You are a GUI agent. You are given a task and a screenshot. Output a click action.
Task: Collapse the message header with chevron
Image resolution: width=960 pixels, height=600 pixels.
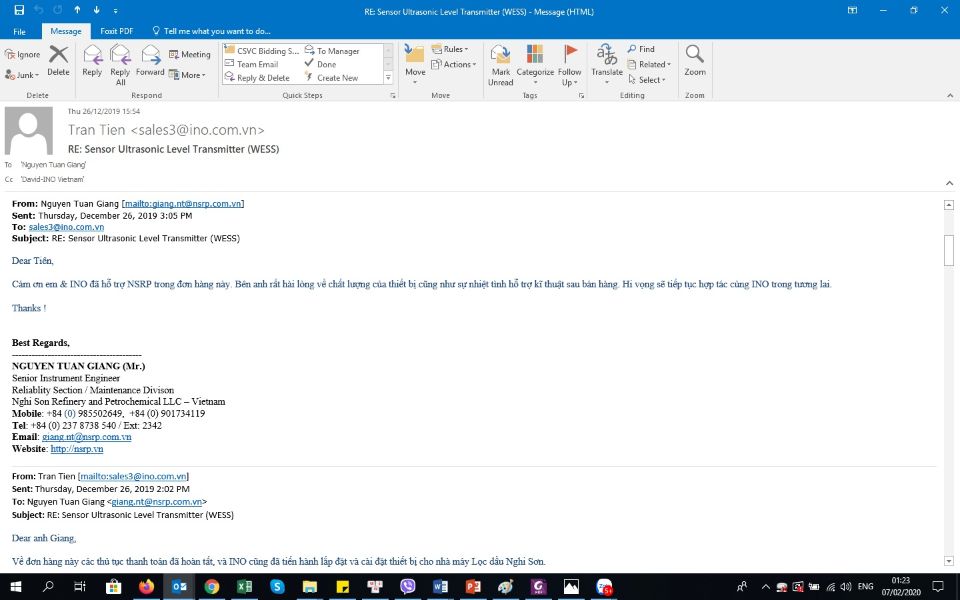click(949, 183)
